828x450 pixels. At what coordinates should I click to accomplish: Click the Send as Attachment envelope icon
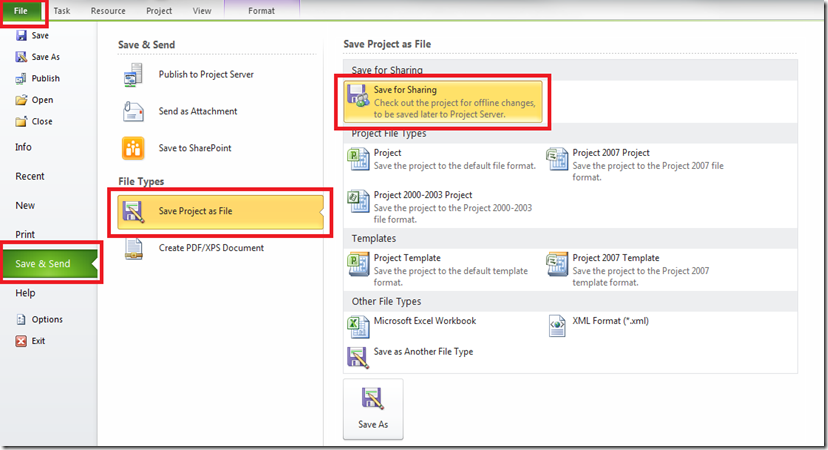tap(133, 111)
